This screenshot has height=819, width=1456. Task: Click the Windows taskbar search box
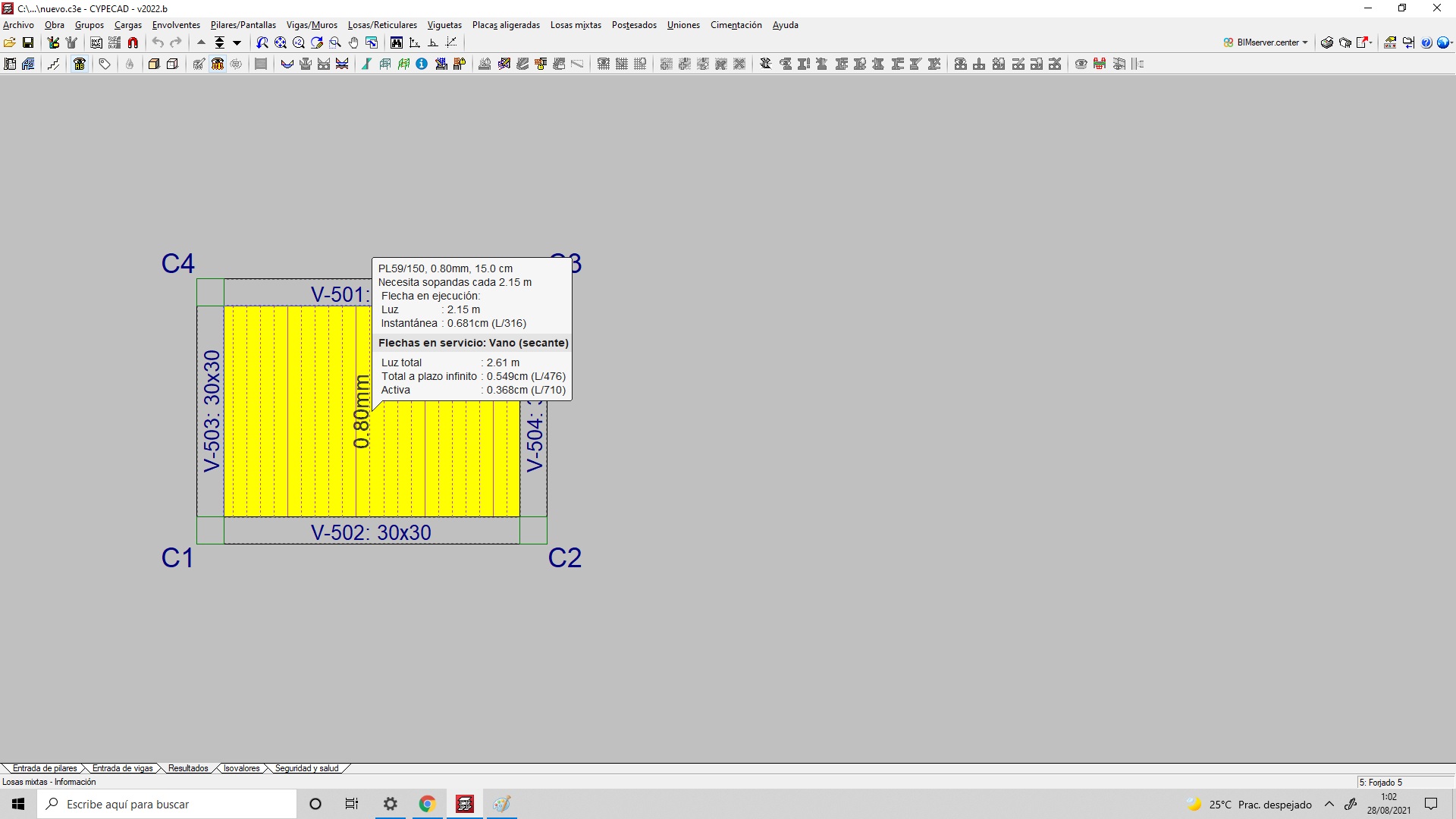[167, 804]
